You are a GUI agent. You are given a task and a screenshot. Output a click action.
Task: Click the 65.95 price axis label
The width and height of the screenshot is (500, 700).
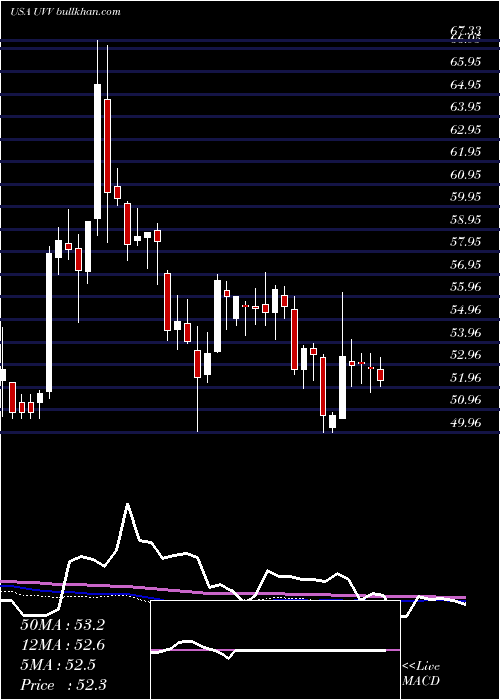pos(466,61)
